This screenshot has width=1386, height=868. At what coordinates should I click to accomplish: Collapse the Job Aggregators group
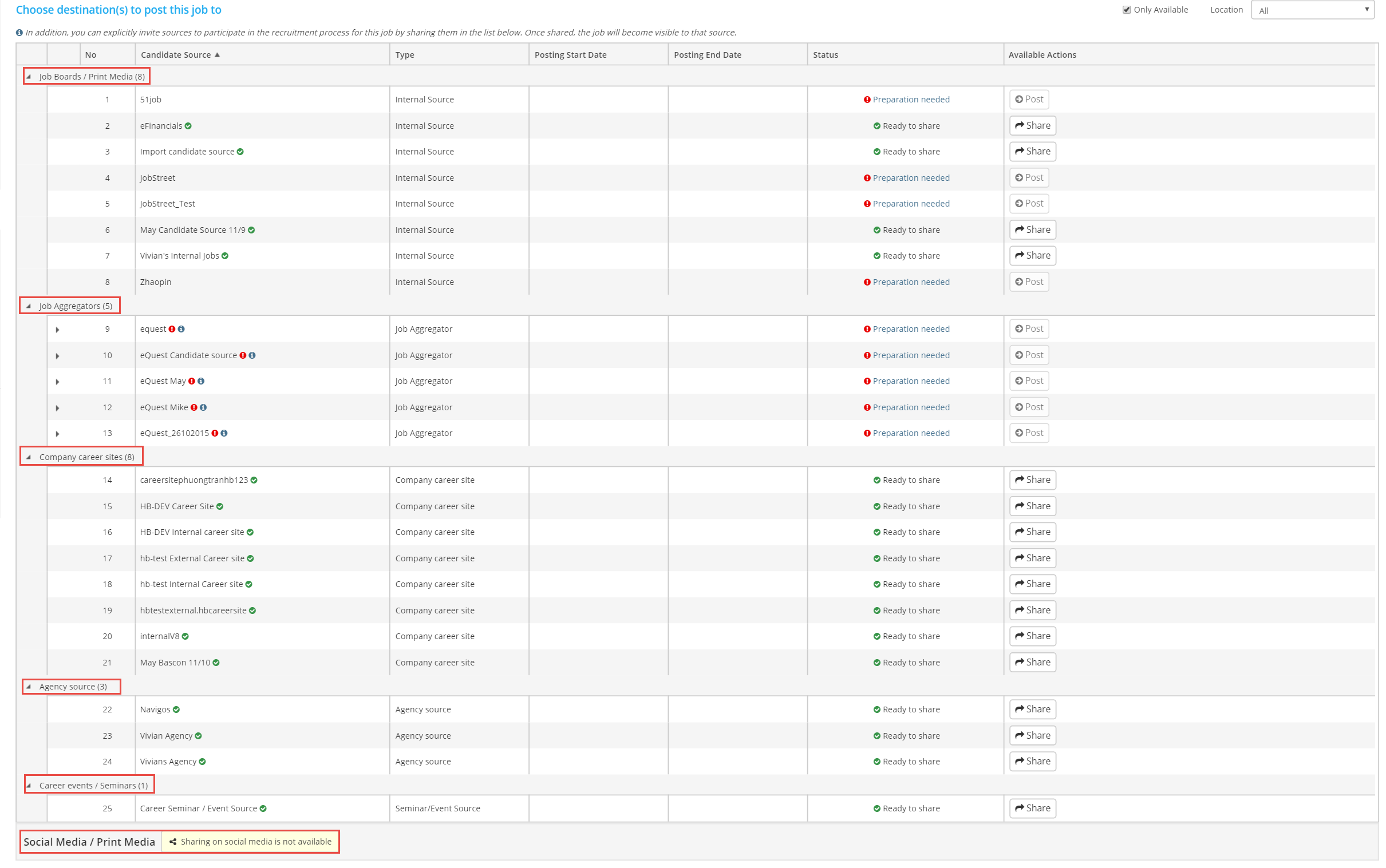29,306
